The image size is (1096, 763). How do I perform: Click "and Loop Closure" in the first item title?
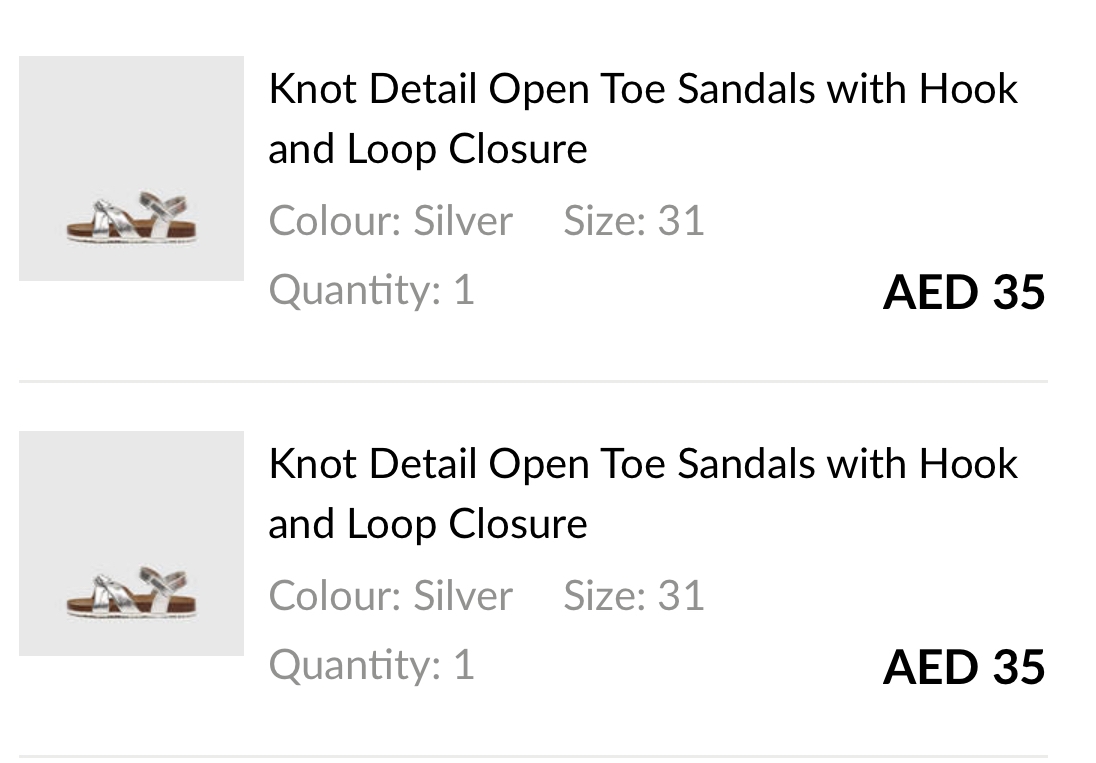428,149
